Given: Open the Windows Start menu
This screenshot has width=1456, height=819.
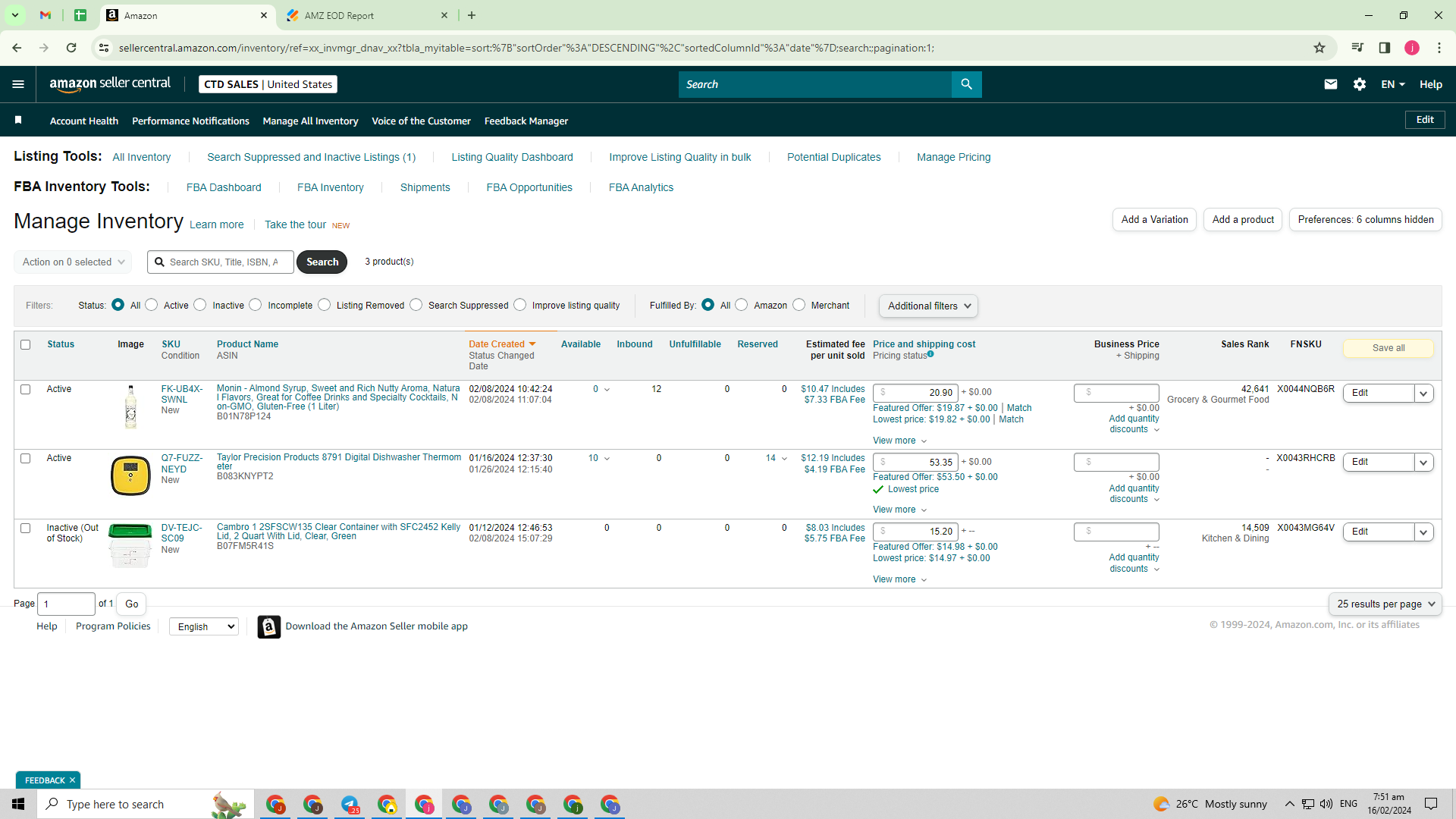Looking at the screenshot, I should [18, 804].
